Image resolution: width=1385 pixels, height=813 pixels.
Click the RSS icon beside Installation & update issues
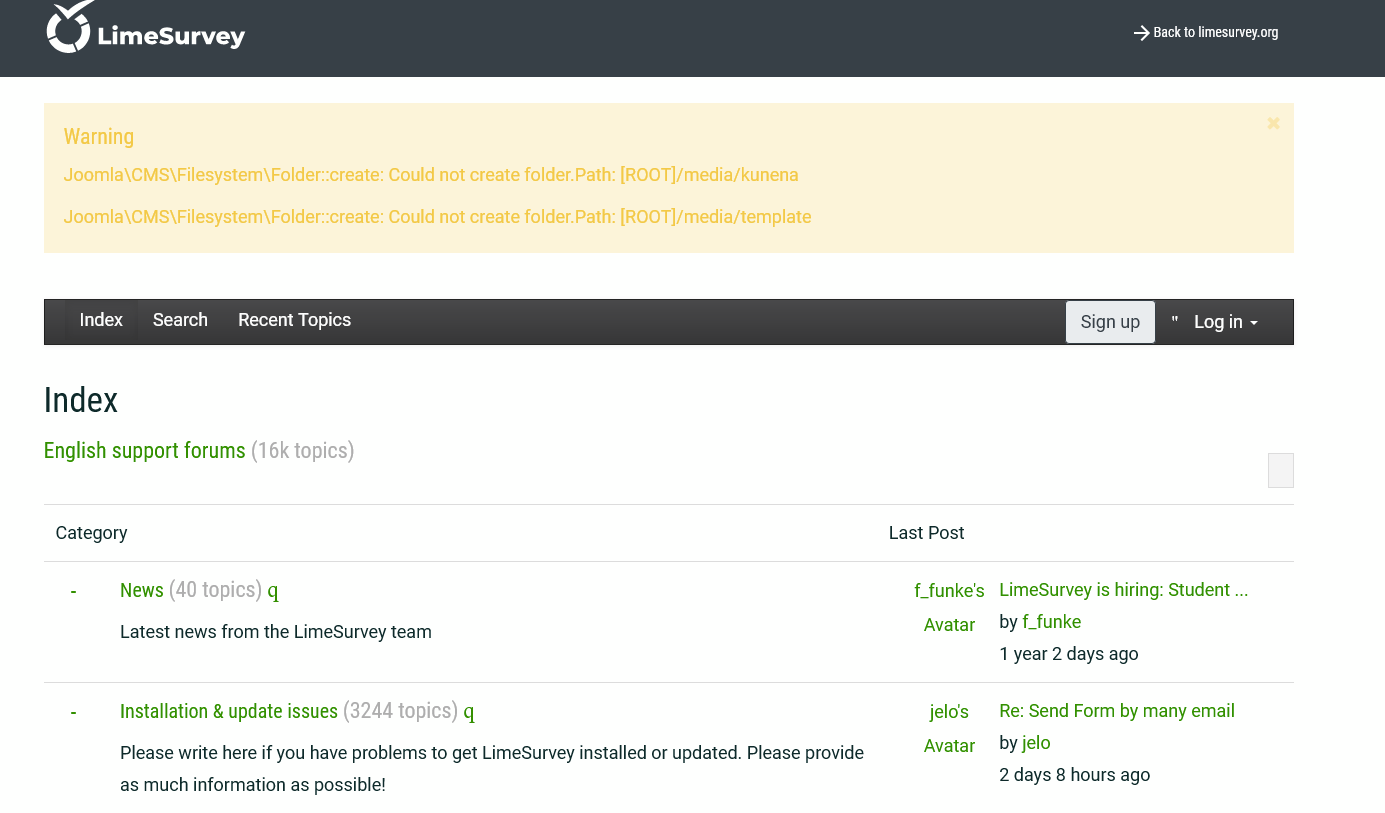pyautogui.click(x=469, y=712)
